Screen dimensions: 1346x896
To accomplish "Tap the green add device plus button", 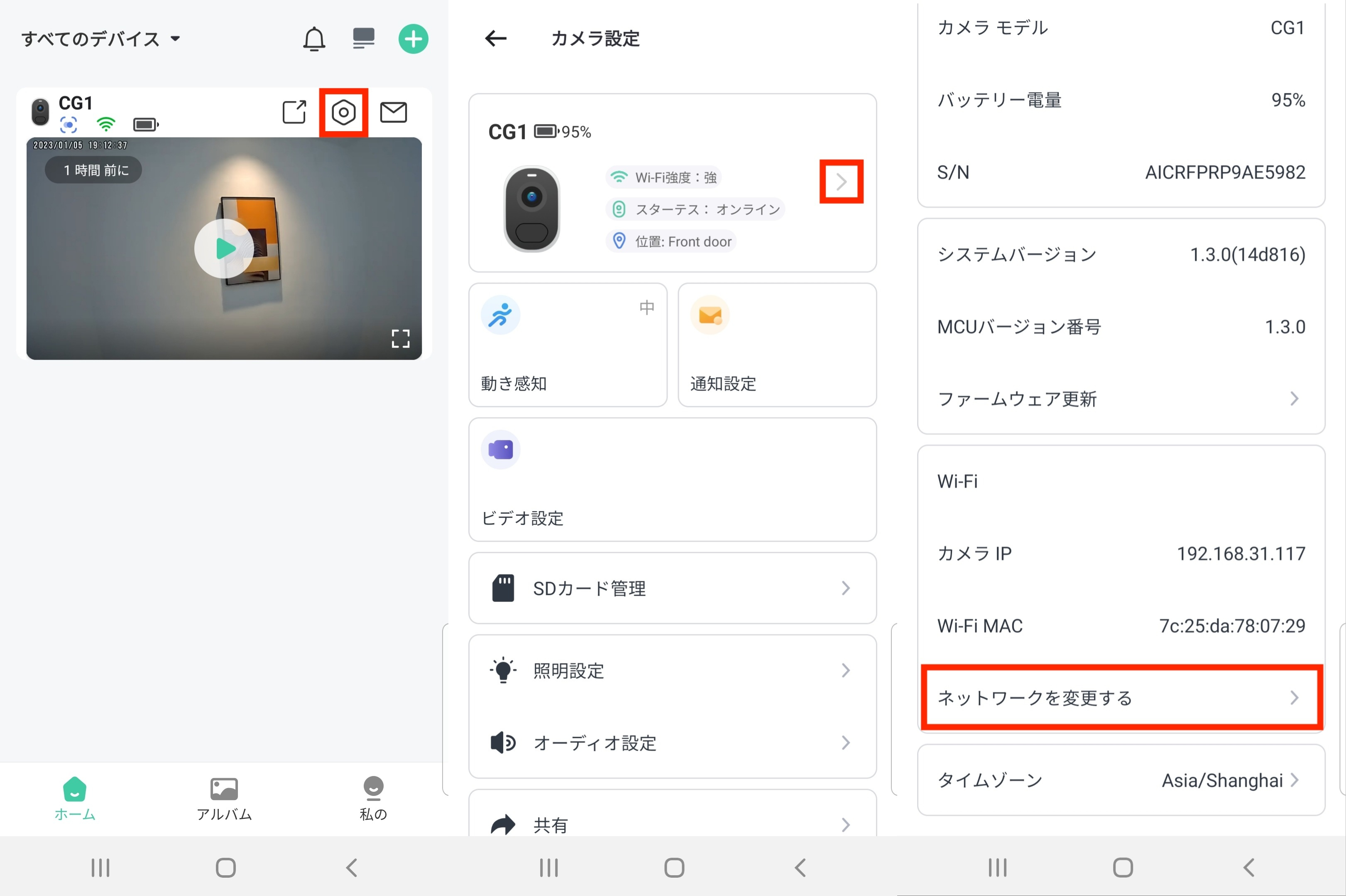I will pyautogui.click(x=413, y=39).
